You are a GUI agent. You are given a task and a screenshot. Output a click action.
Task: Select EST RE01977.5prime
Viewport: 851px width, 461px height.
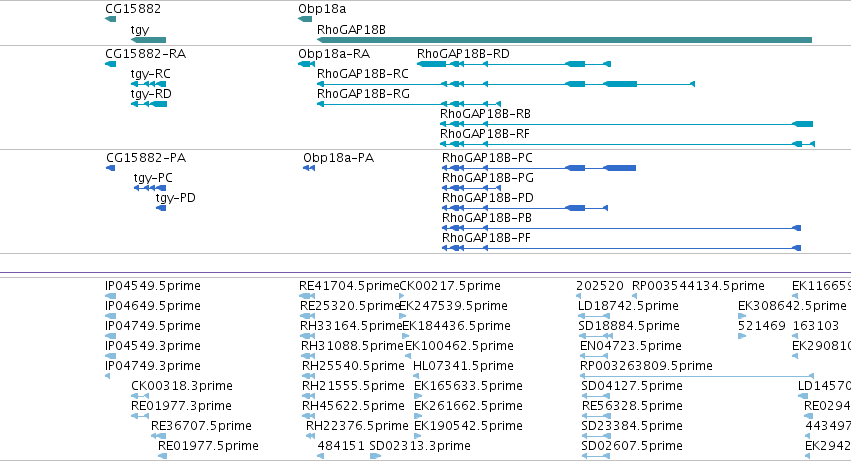coord(208,446)
